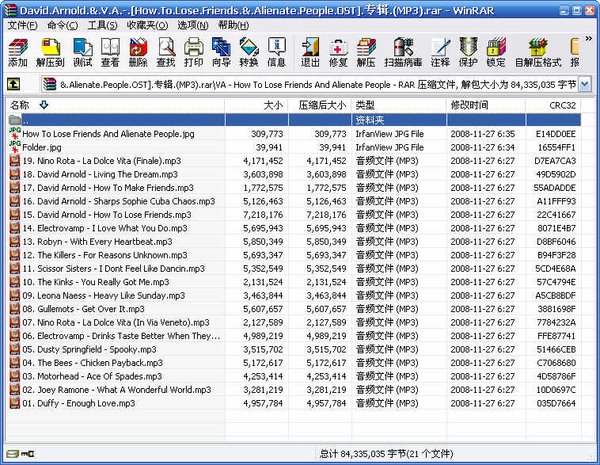Sort by the 类型 column header
The width and height of the screenshot is (600, 465).
[399, 105]
